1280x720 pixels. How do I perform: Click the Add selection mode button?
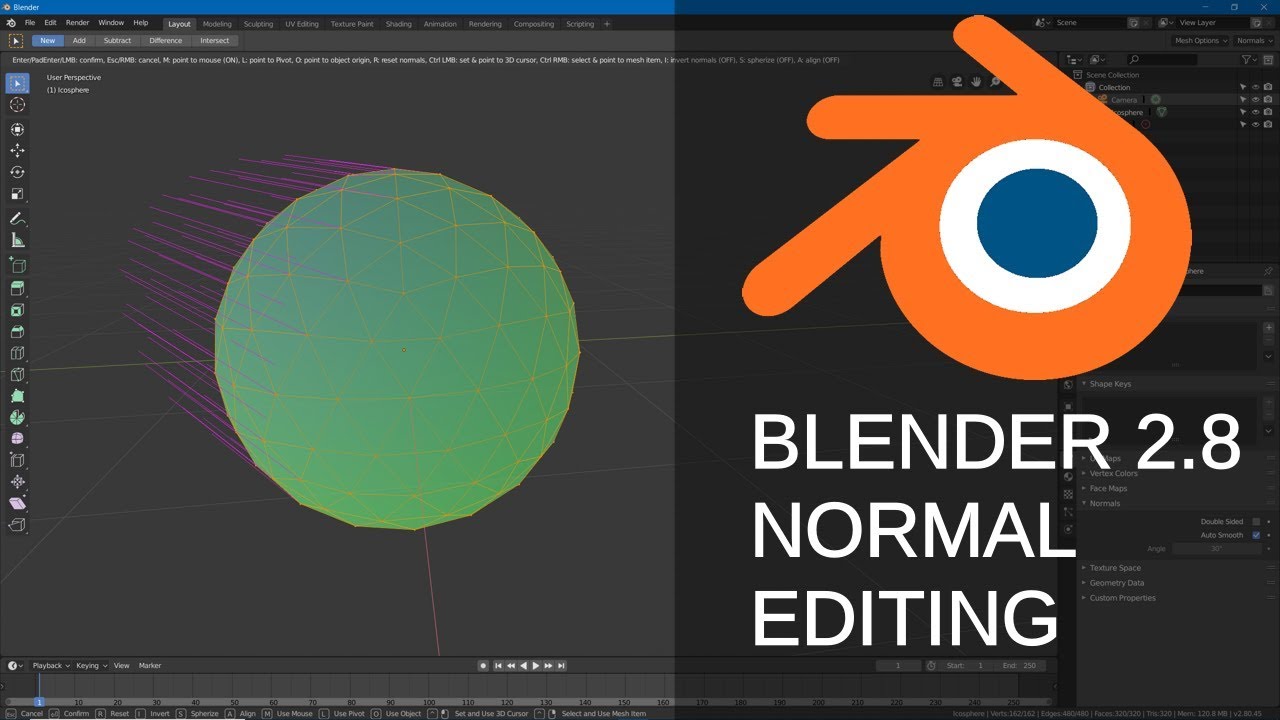point(79,41)
